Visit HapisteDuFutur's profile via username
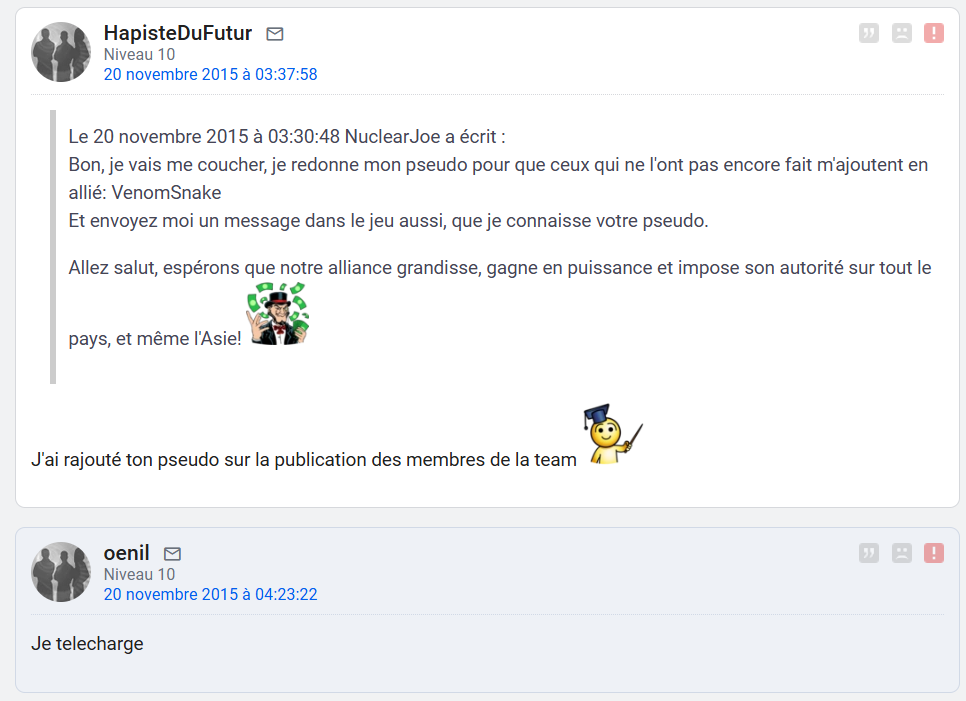 177,33
